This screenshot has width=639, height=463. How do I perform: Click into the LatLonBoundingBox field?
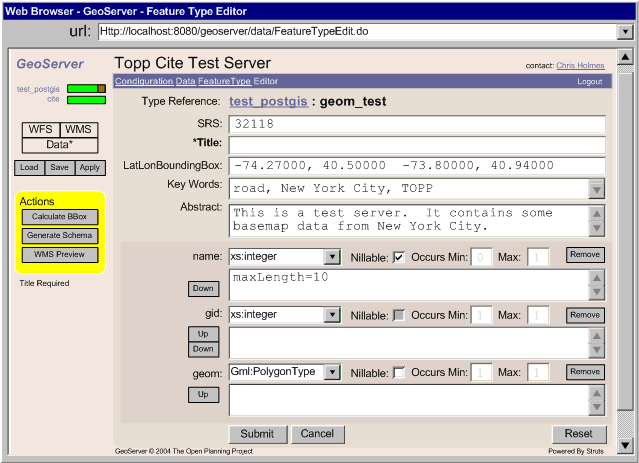click(x=417, y=166)
